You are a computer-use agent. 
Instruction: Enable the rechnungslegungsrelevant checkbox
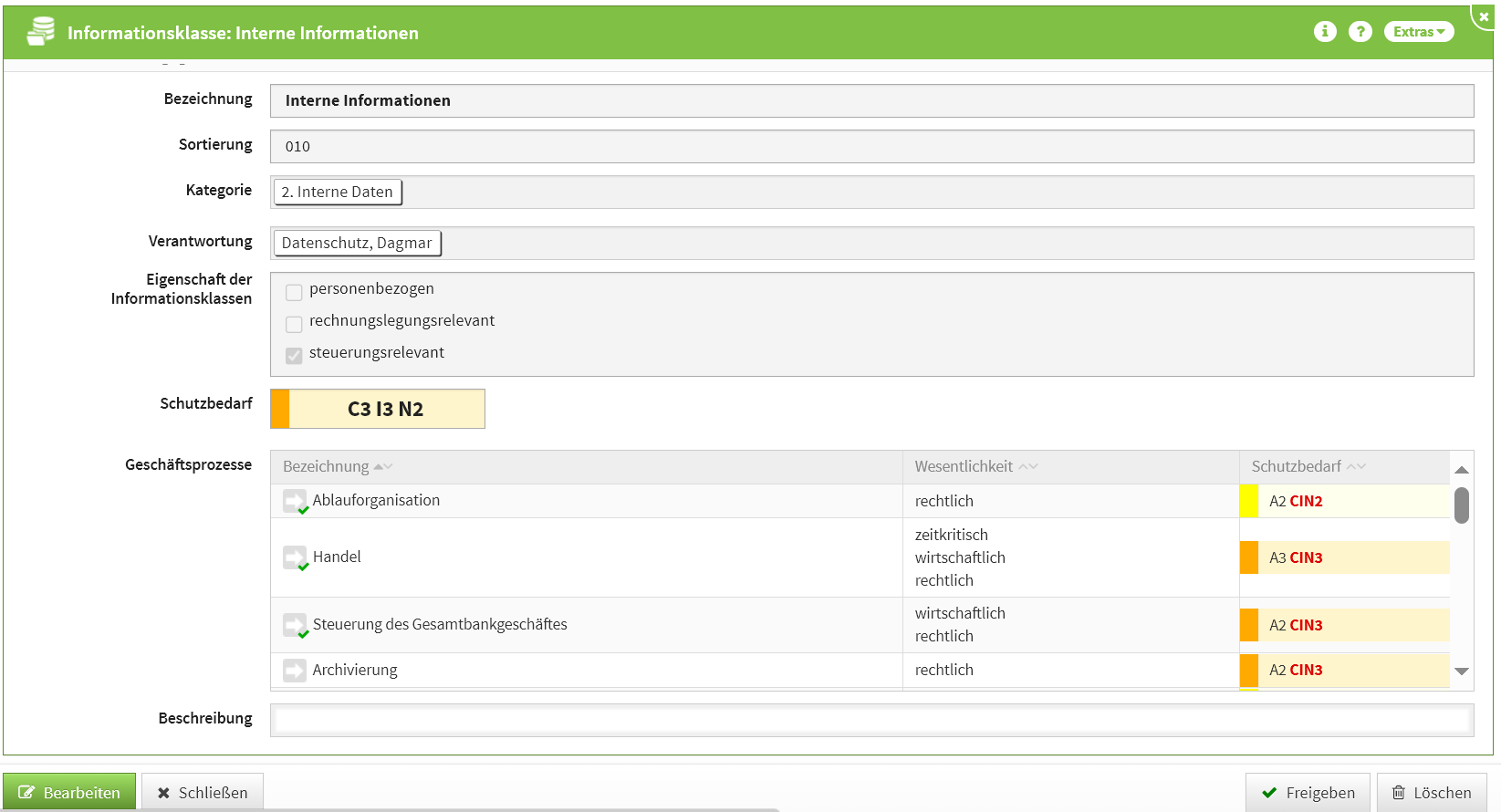click(294, 324)
